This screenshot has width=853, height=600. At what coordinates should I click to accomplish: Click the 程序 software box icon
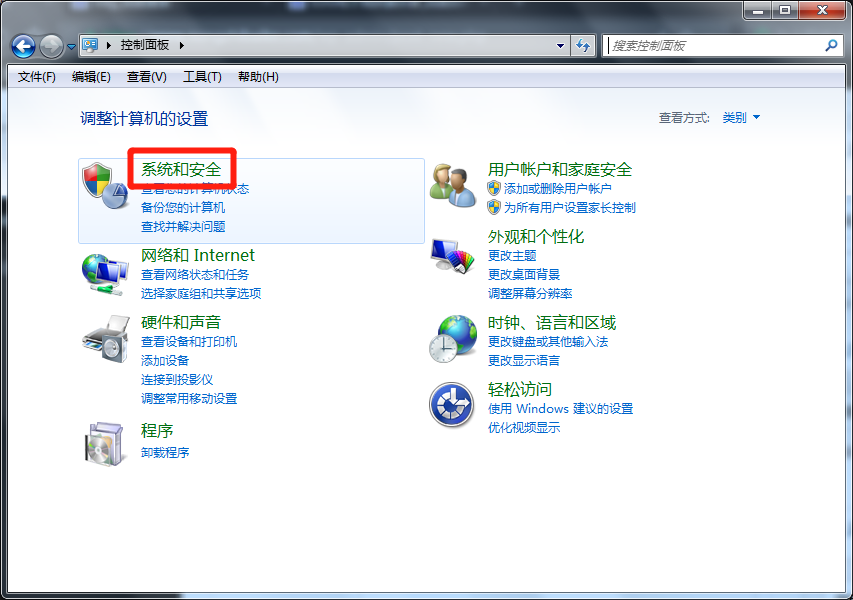[x=104, y=444]
